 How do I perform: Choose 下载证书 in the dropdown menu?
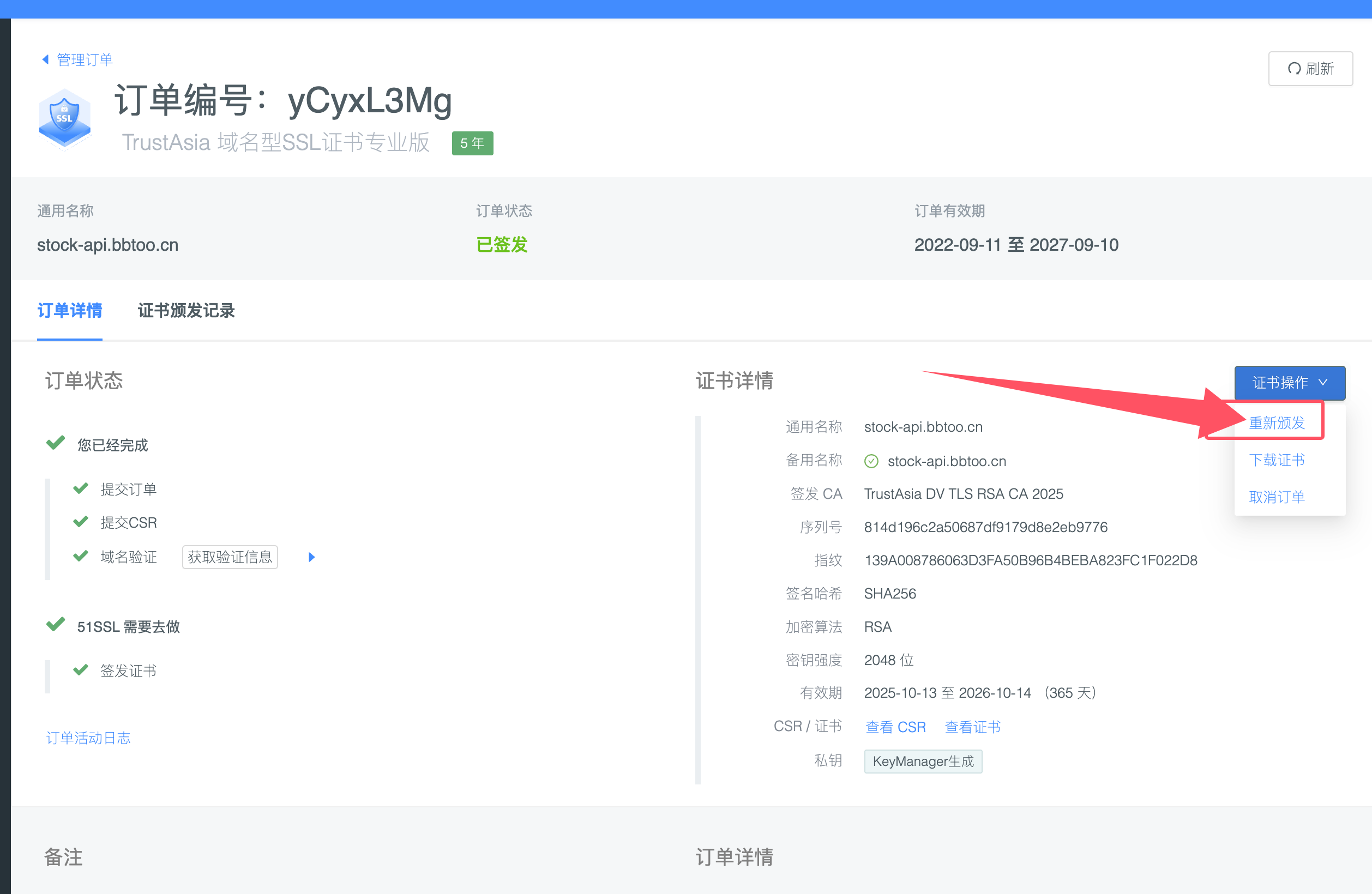point(1277,460)
